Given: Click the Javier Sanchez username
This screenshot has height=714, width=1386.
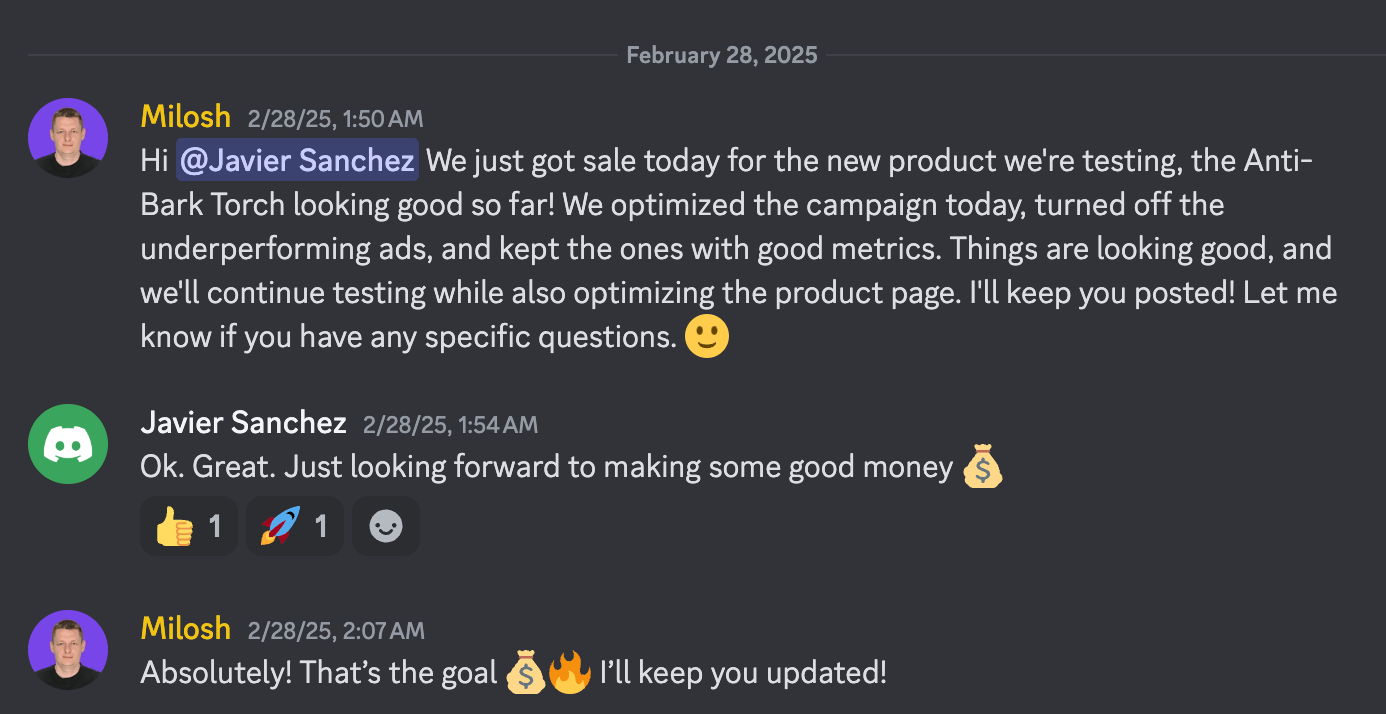Looking at the screenshot, I should [243, 423].
